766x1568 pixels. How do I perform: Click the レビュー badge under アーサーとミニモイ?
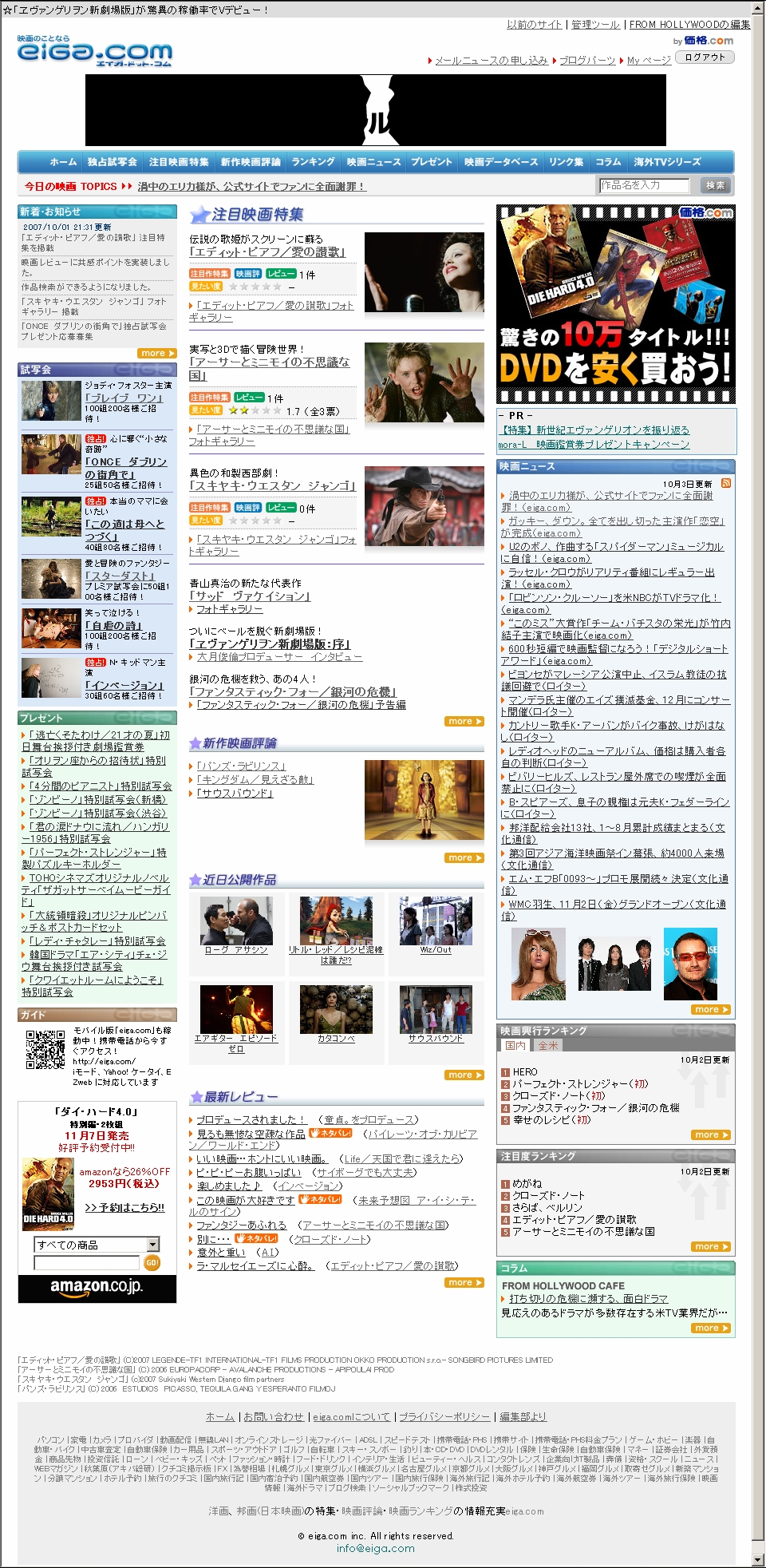coord(249,397)
